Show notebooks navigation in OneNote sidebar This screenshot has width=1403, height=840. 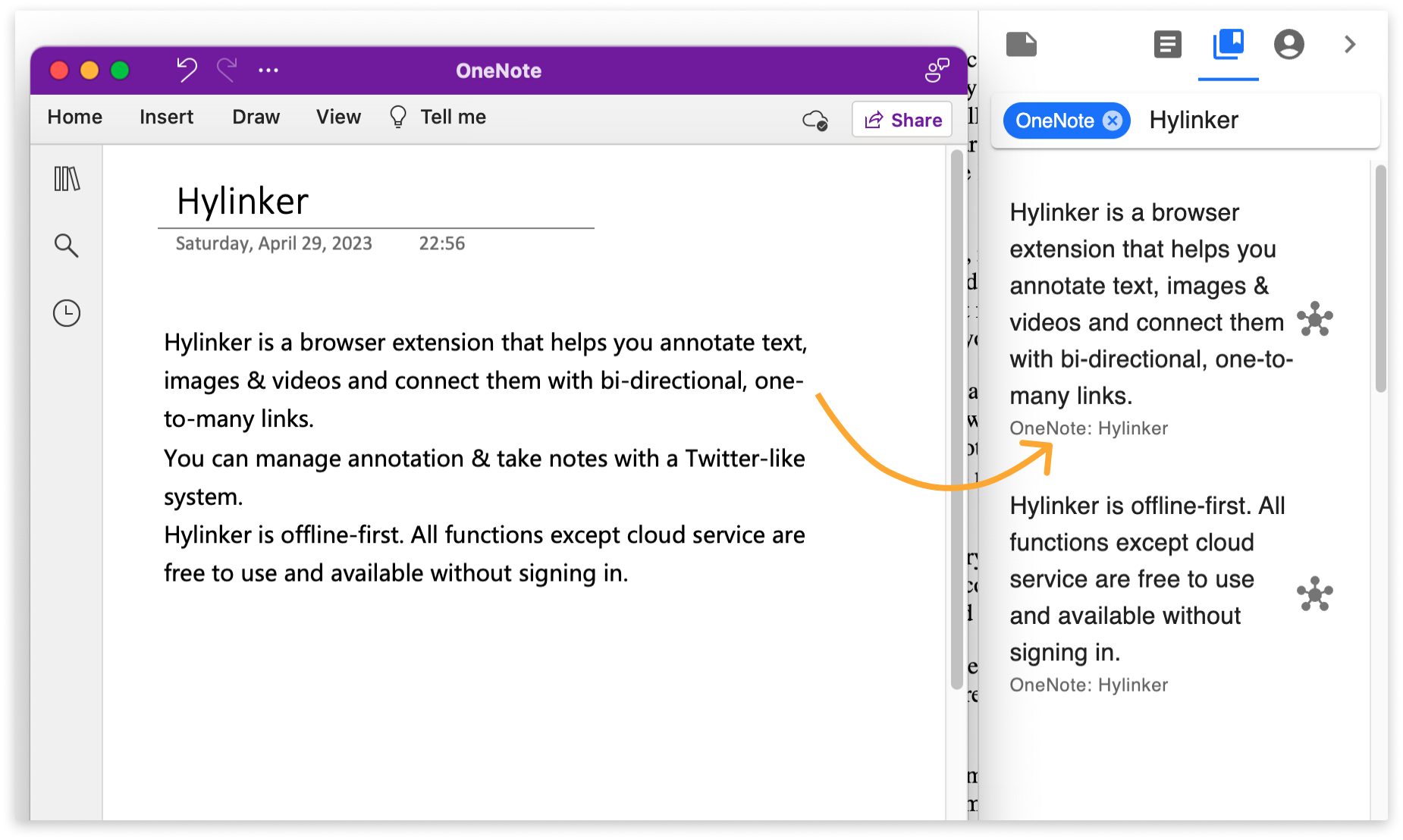[67, 179]
